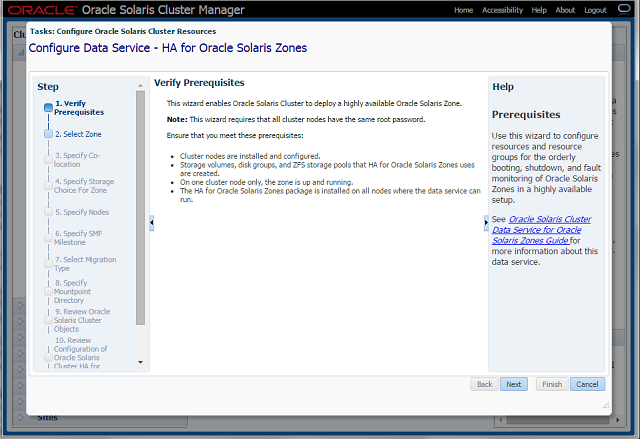Go to step 2 Select Zone
Screen dimensions: 640x439
(78, 134)
